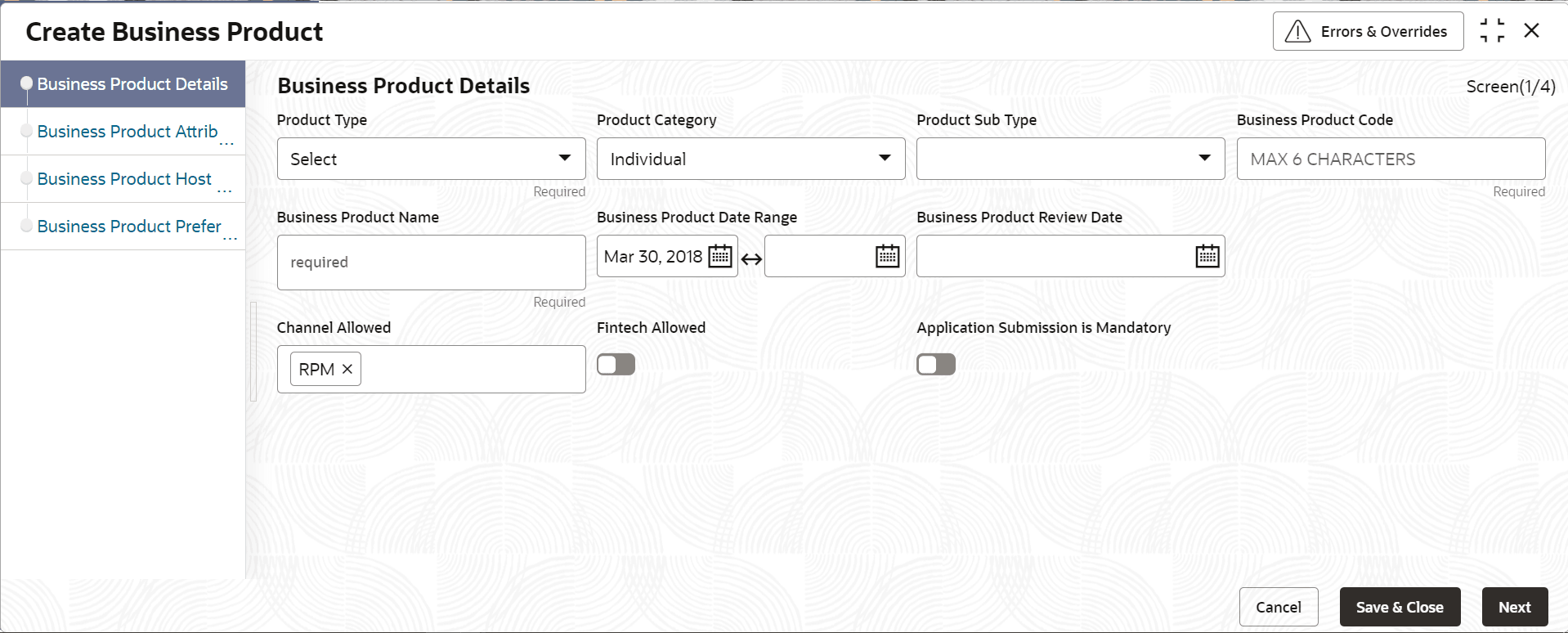
Task: Go to Business Product Attributes step
Action: (128, 132)
